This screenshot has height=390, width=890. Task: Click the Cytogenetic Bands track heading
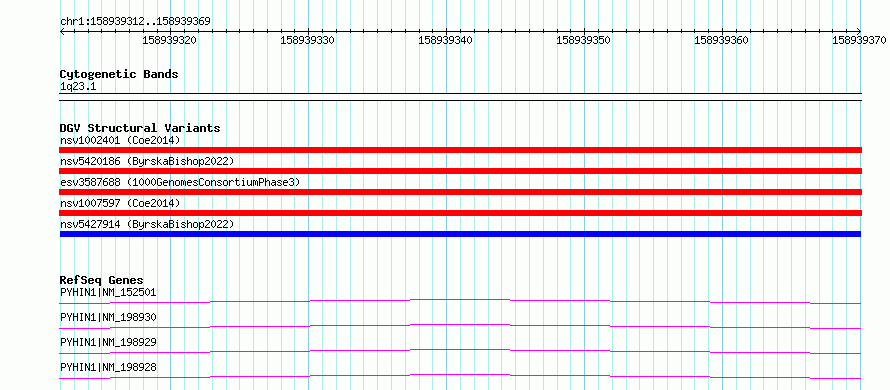tap(119, 74)
